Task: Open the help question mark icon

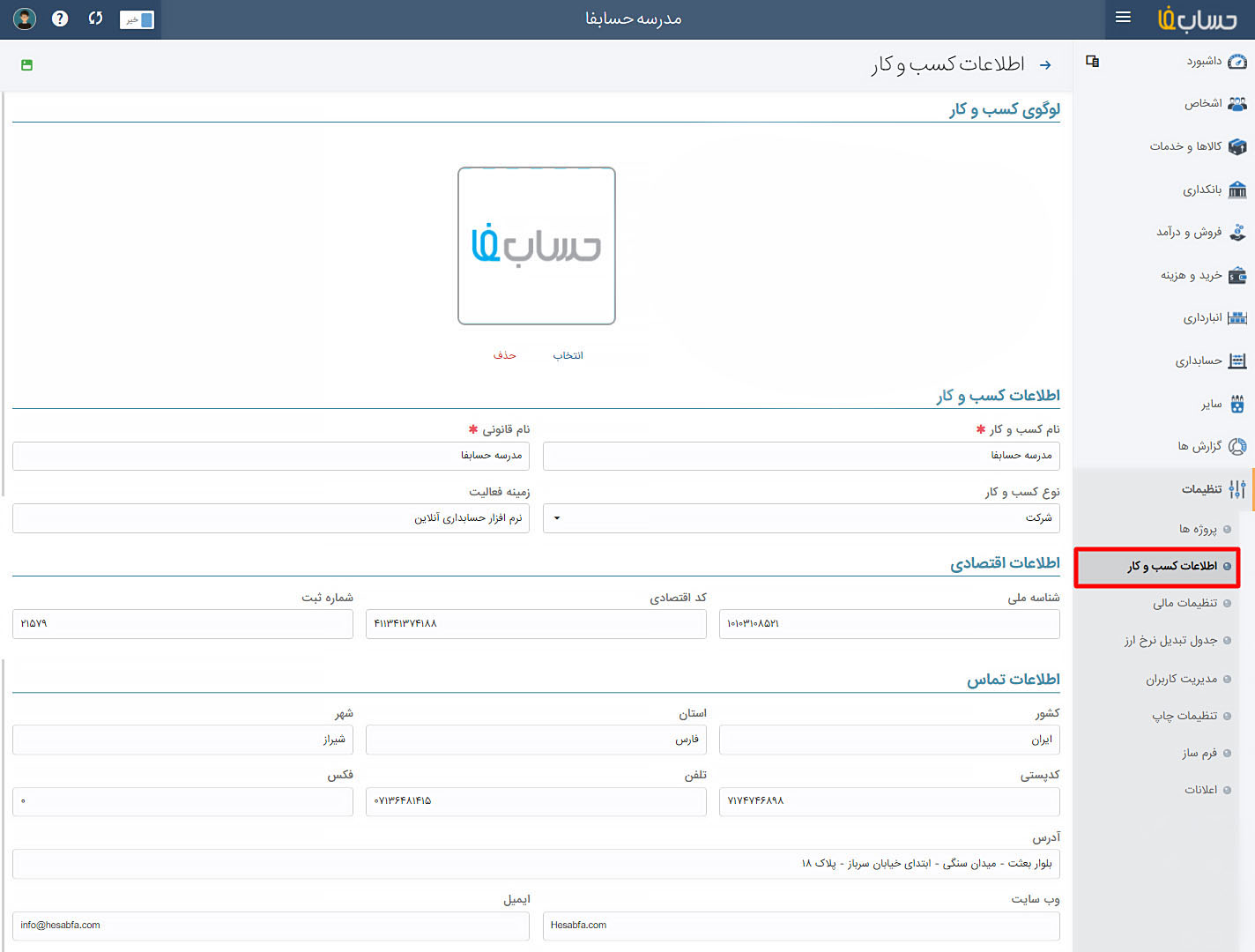Action: (60, 19)
